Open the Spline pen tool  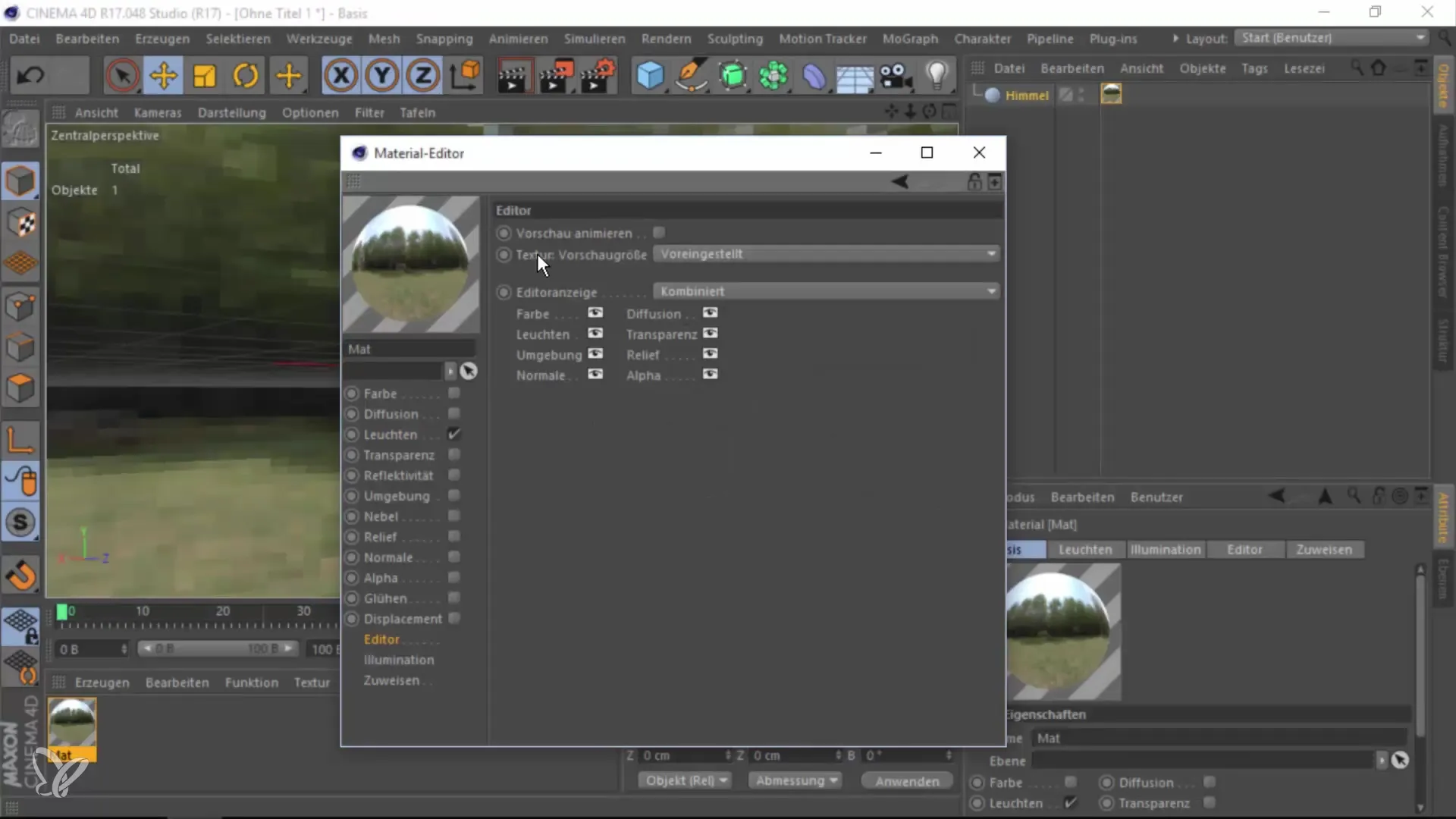tap(692, 75)
